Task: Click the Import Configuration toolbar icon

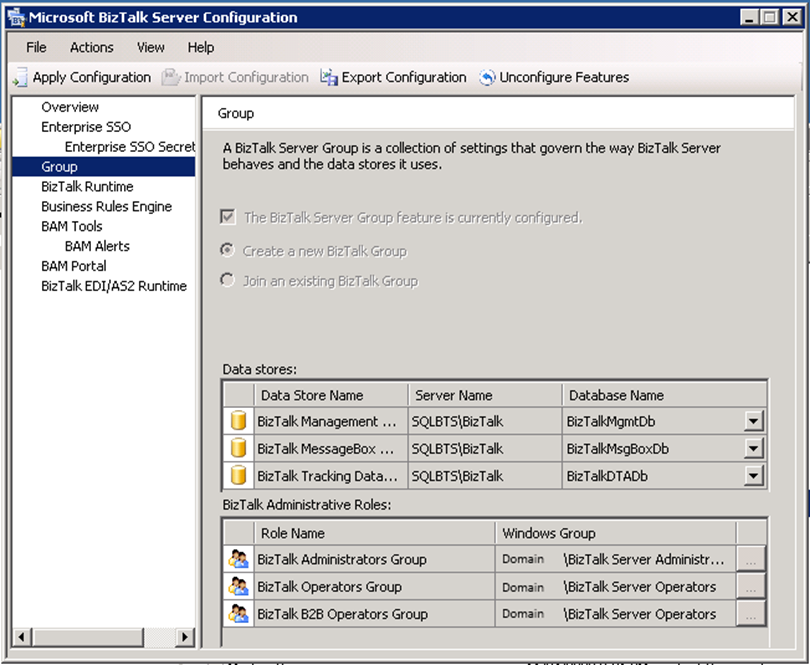Action: [170, 78]
